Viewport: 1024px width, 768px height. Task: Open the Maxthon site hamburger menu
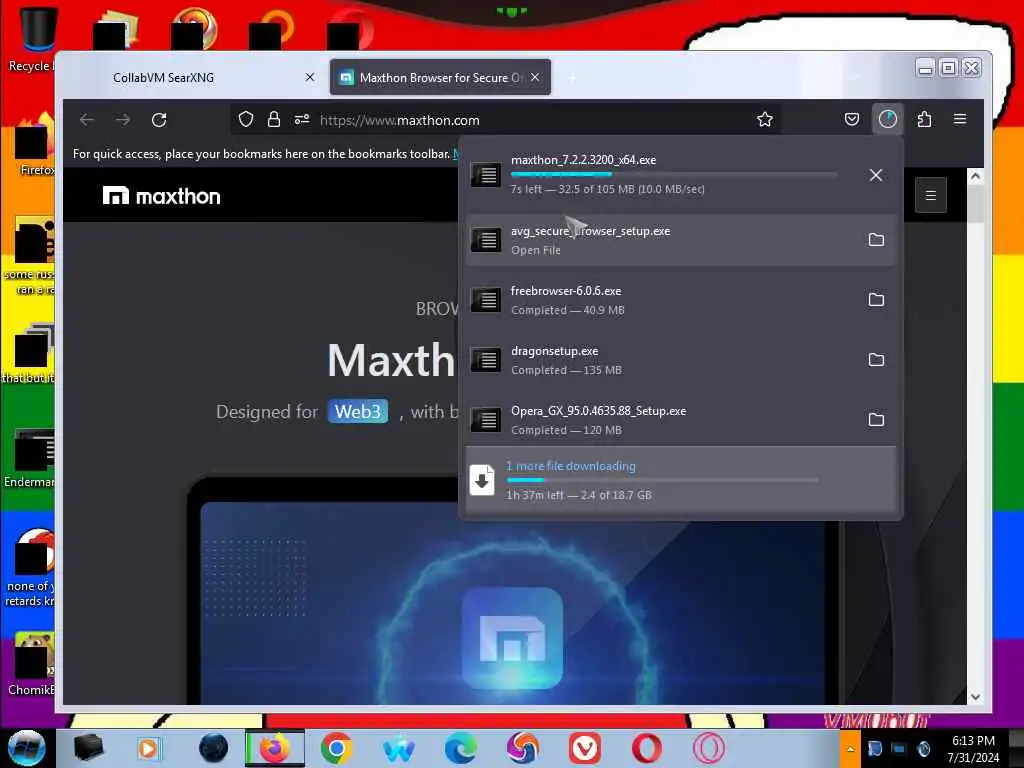(931, 195)
